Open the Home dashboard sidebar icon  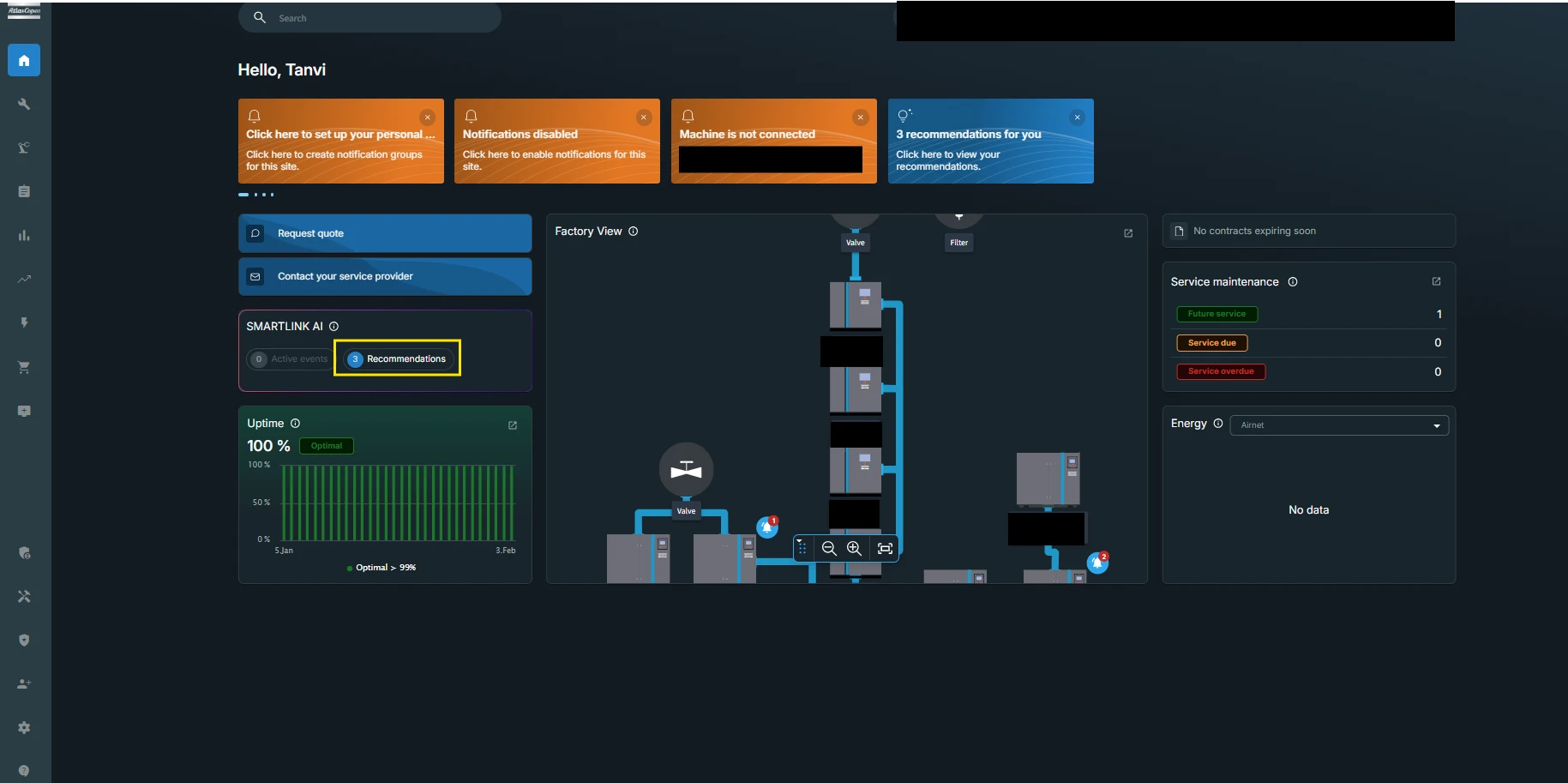pos(24,60)
